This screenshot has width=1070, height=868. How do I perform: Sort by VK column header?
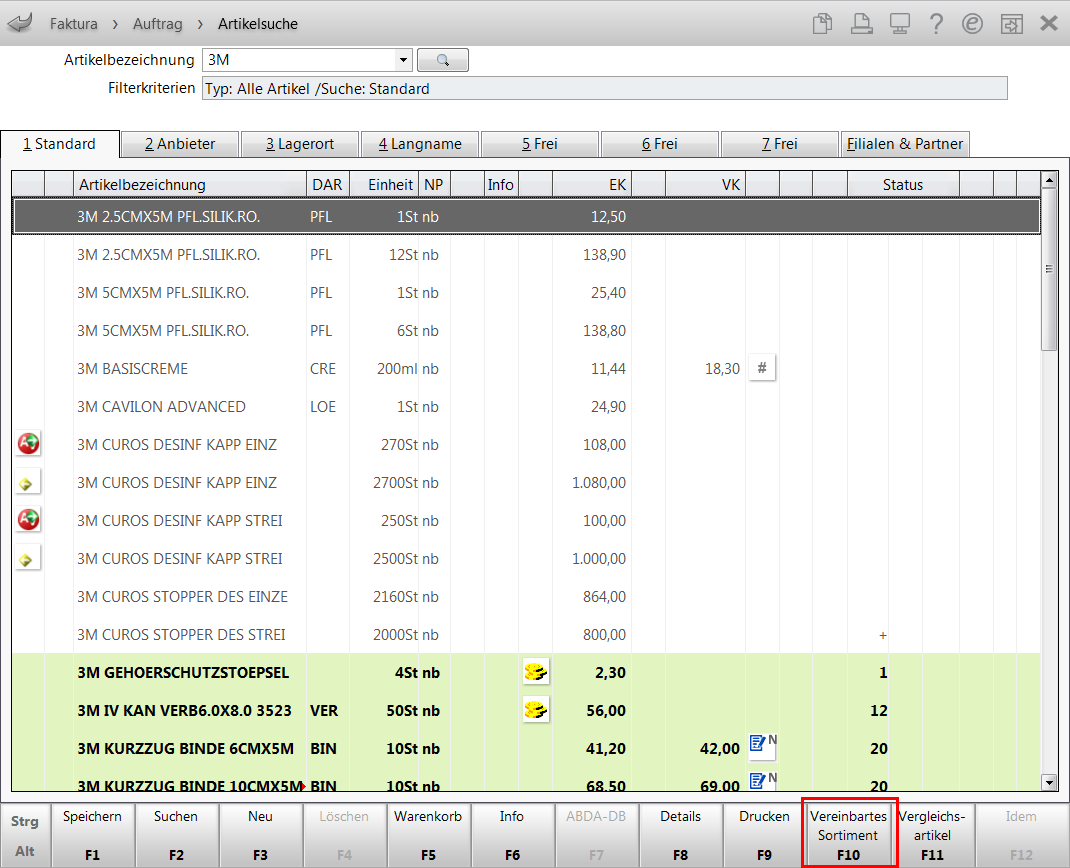click(706, 184)
